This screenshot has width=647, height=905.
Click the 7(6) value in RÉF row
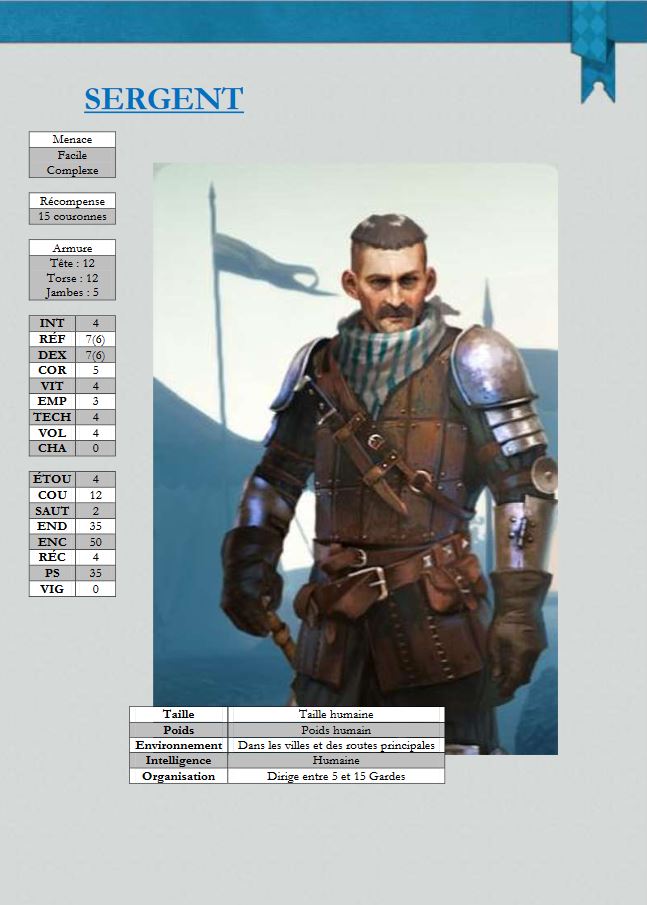pyautogui.click(x=96, y=339)
